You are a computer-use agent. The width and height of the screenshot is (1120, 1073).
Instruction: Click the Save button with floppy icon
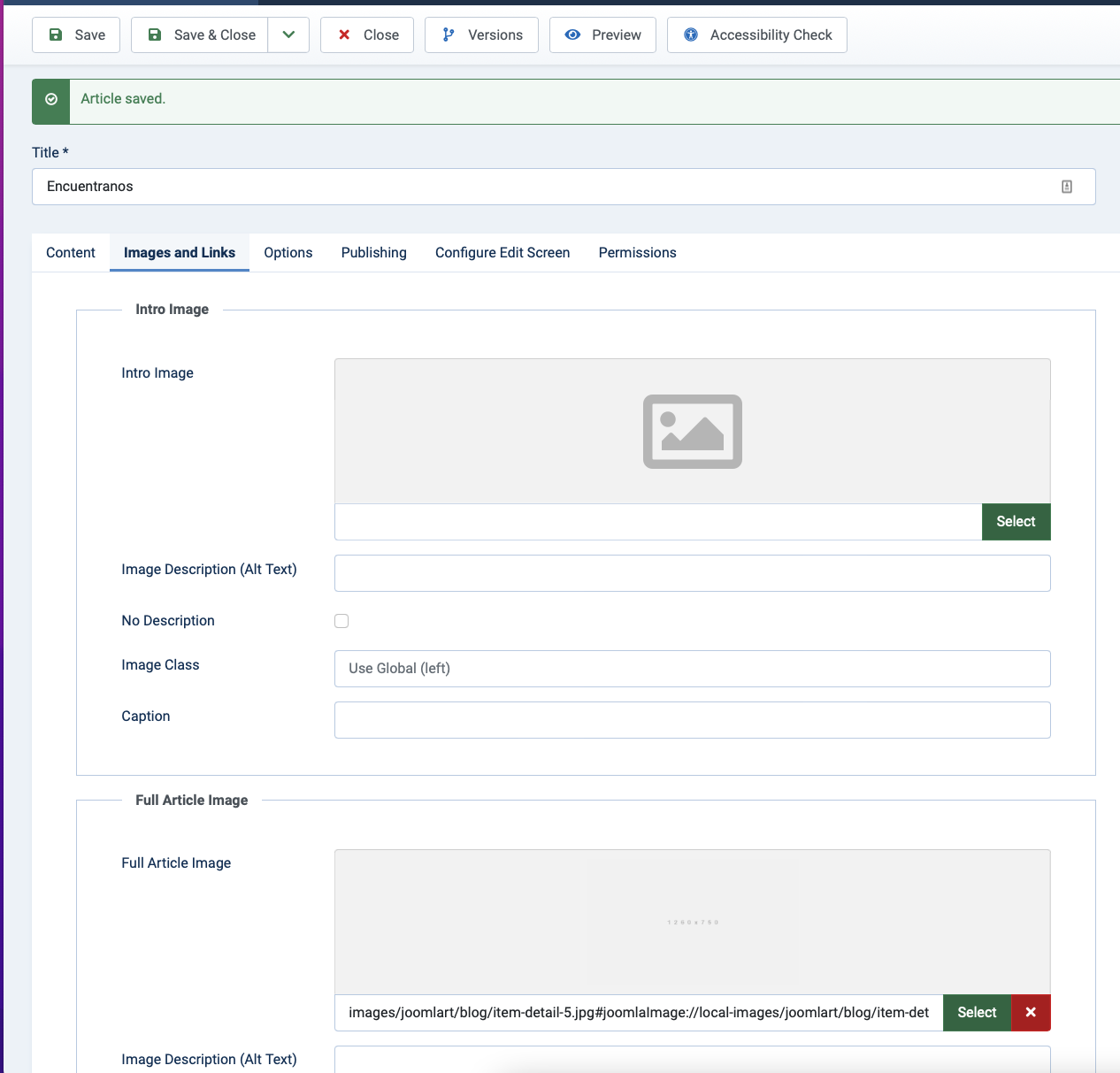(76, 35)
